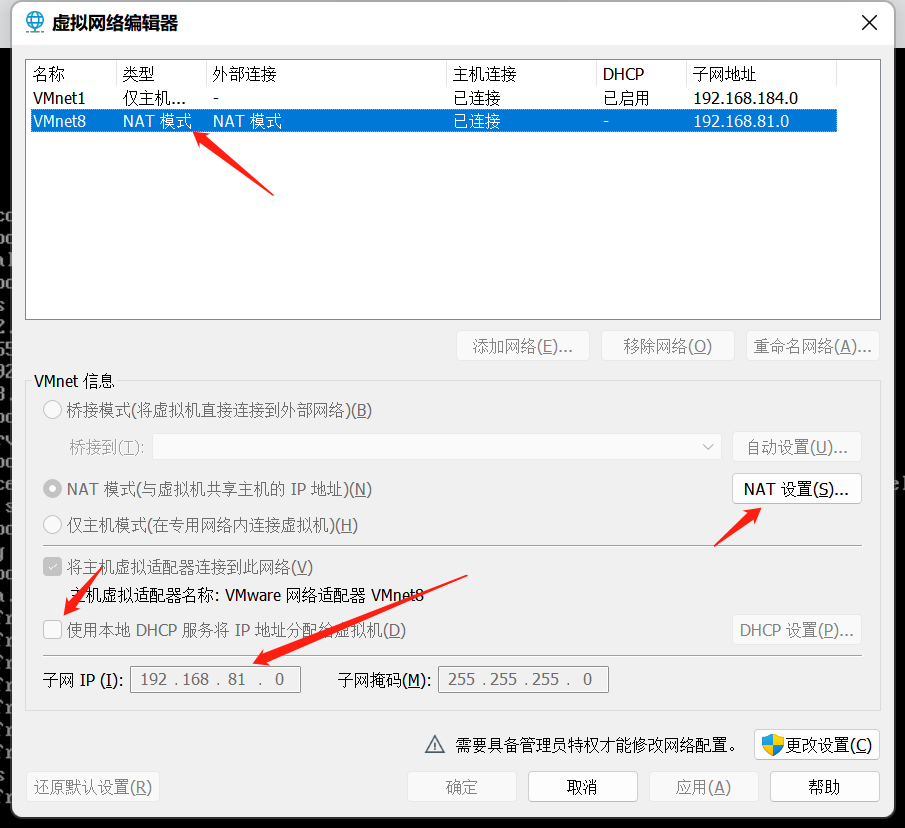Select the NAT 模式 radio button
Screen dimensions: 905x828
pyautogui.click(x=53, y=489)
